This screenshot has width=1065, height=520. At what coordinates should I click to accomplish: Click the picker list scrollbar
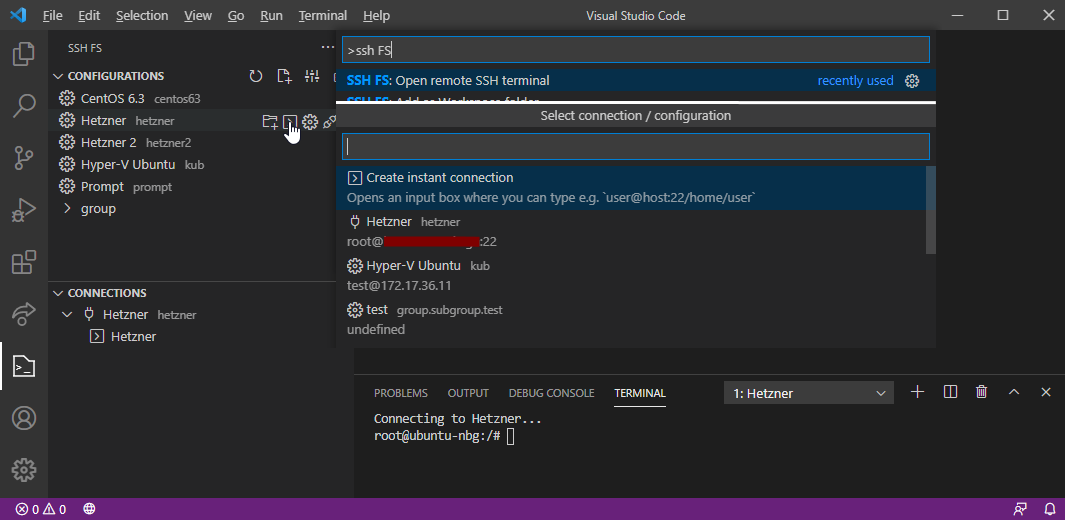point(931,210)
